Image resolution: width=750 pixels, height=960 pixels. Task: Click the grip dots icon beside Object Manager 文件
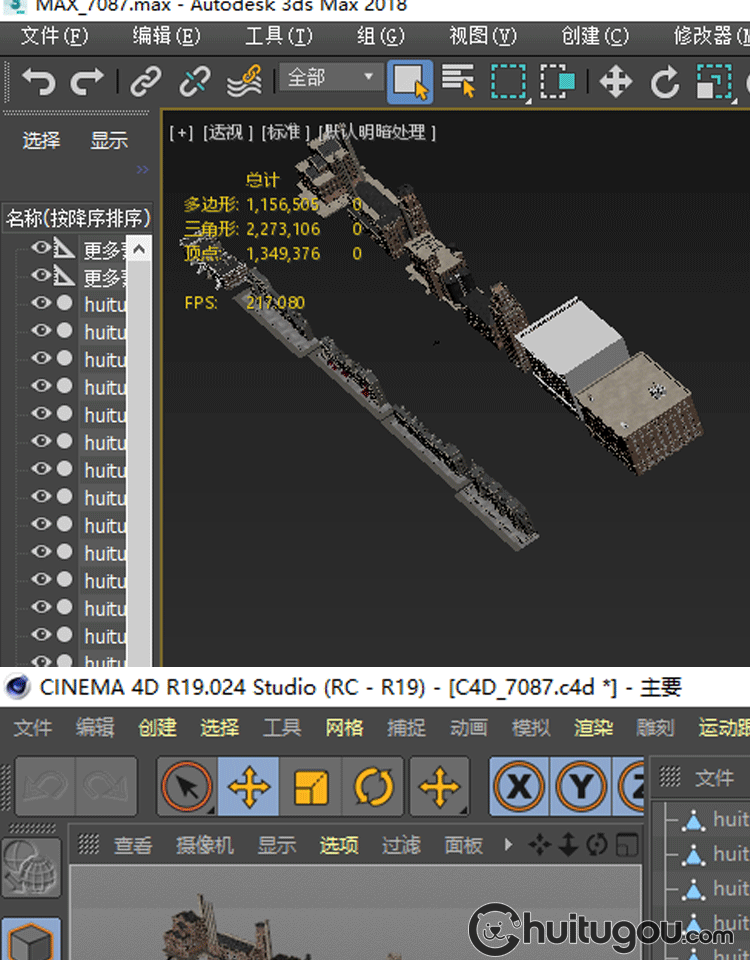(x=670, y=777)
